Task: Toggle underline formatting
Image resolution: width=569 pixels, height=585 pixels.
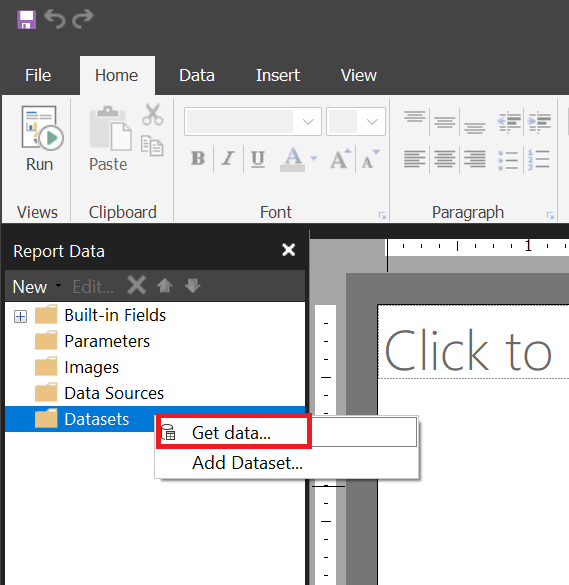Action: (258, 159)
